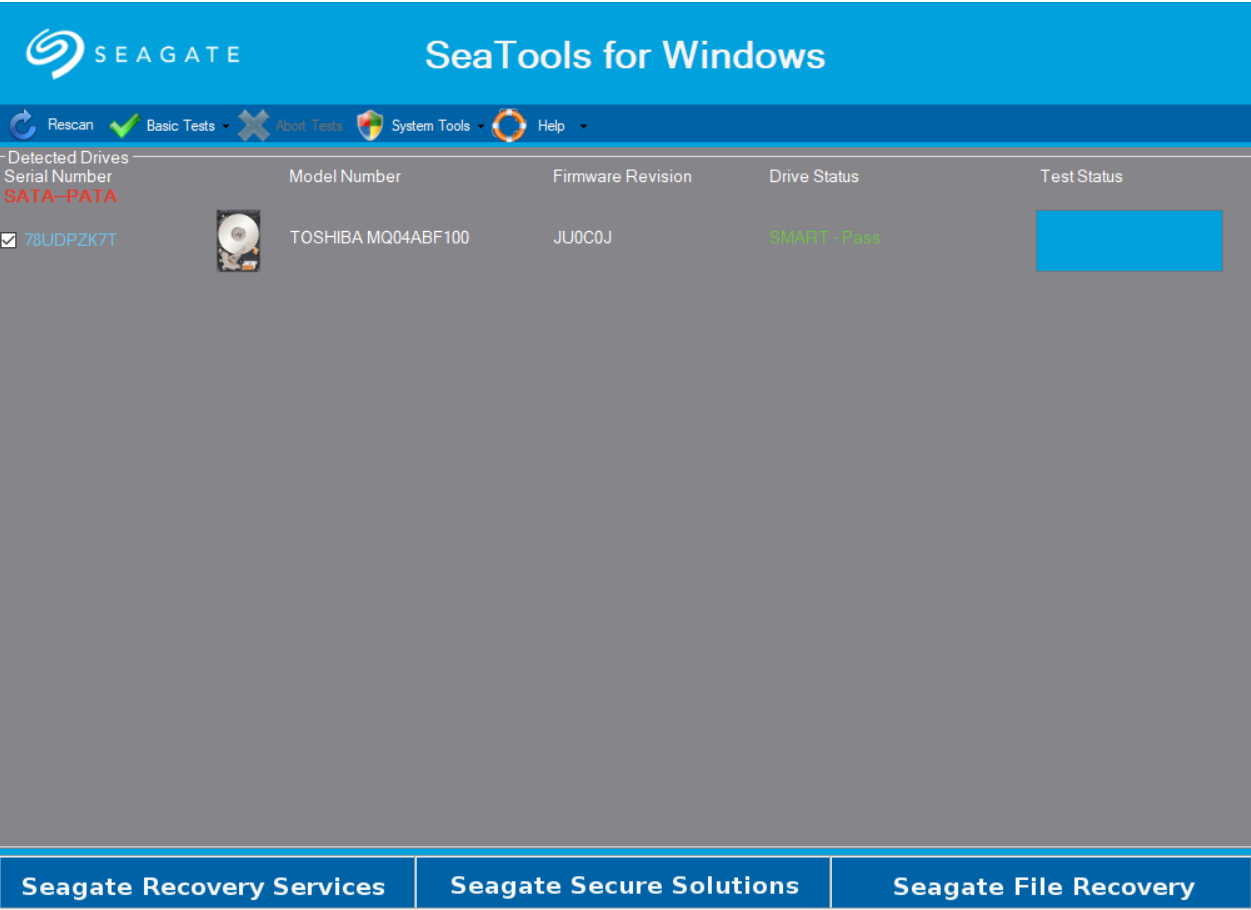Click the Firmware Revision column header
The image size is (1251, 910).
622,177
